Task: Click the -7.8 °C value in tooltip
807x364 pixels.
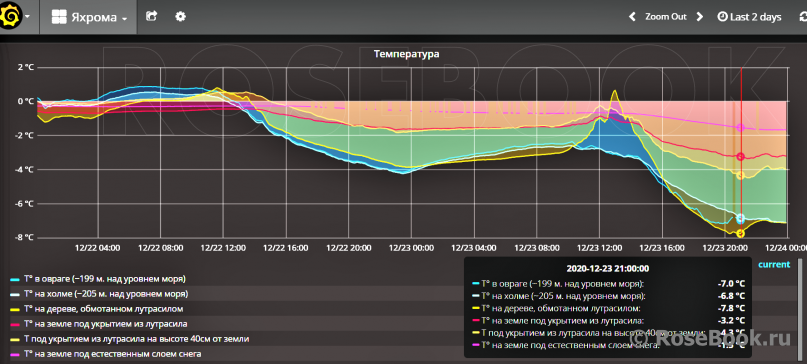Action: point(731,308)
